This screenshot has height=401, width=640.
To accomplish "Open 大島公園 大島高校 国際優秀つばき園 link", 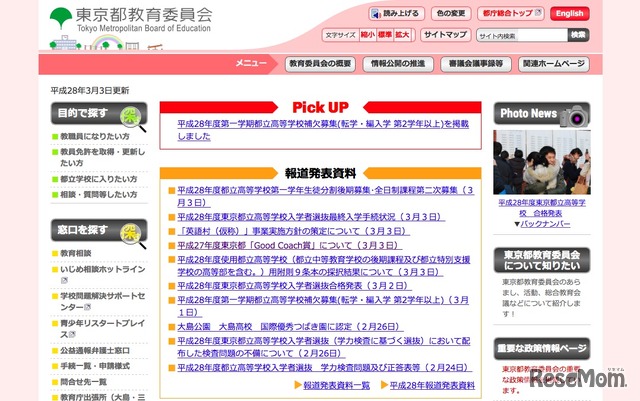I will coord(290,327).
